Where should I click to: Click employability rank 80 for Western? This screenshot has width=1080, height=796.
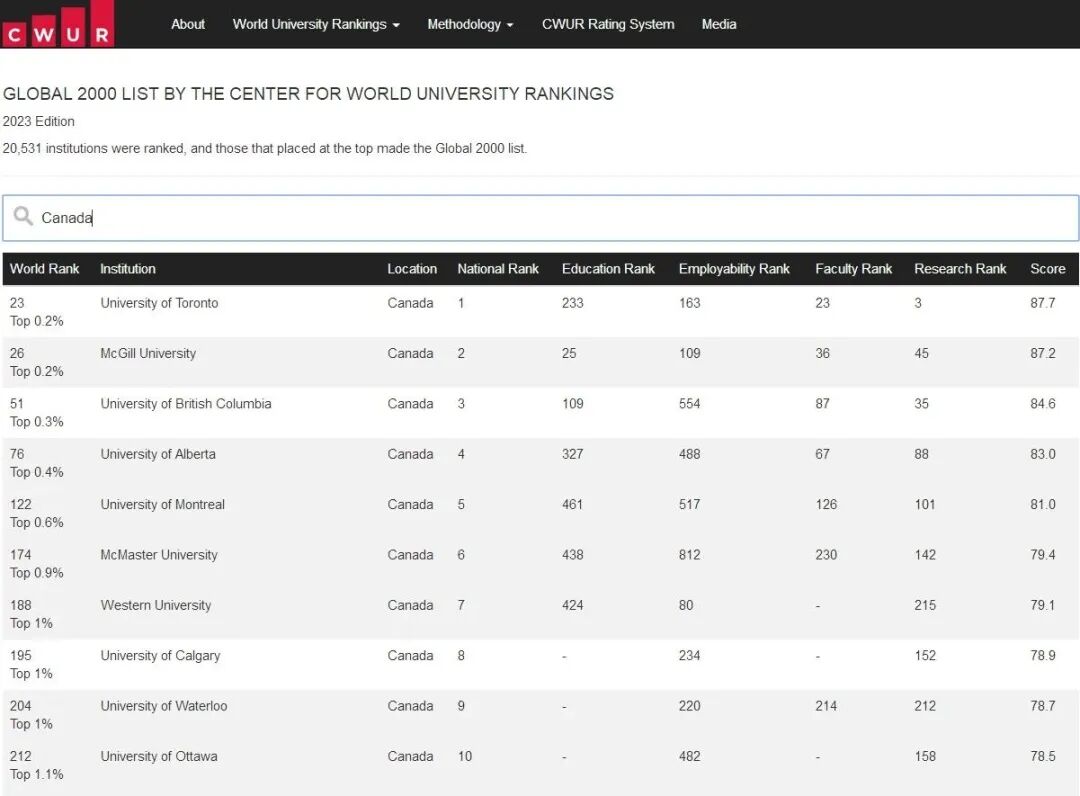[686, 605]
